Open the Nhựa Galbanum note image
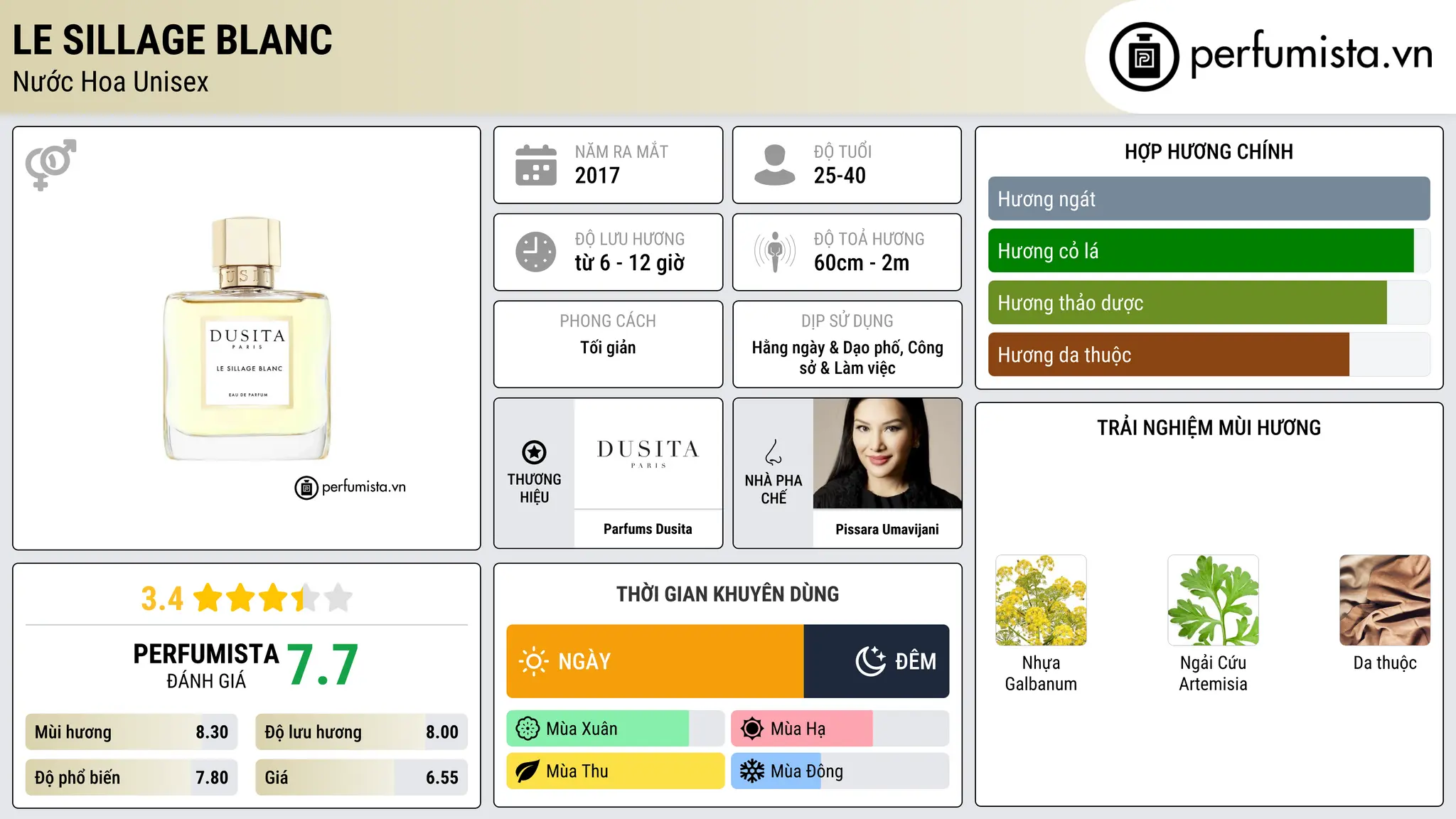The image size is (1456, 819). 1041,600
